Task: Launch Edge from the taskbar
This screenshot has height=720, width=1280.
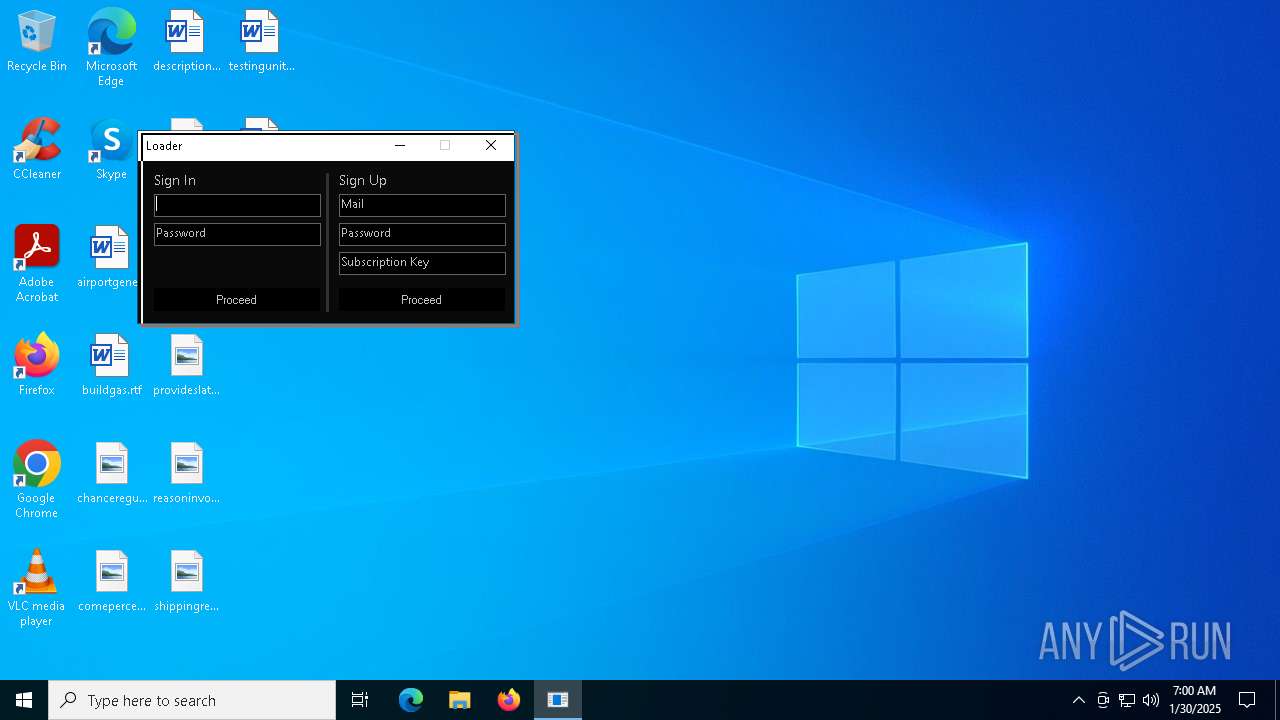Action: point(411,700)
